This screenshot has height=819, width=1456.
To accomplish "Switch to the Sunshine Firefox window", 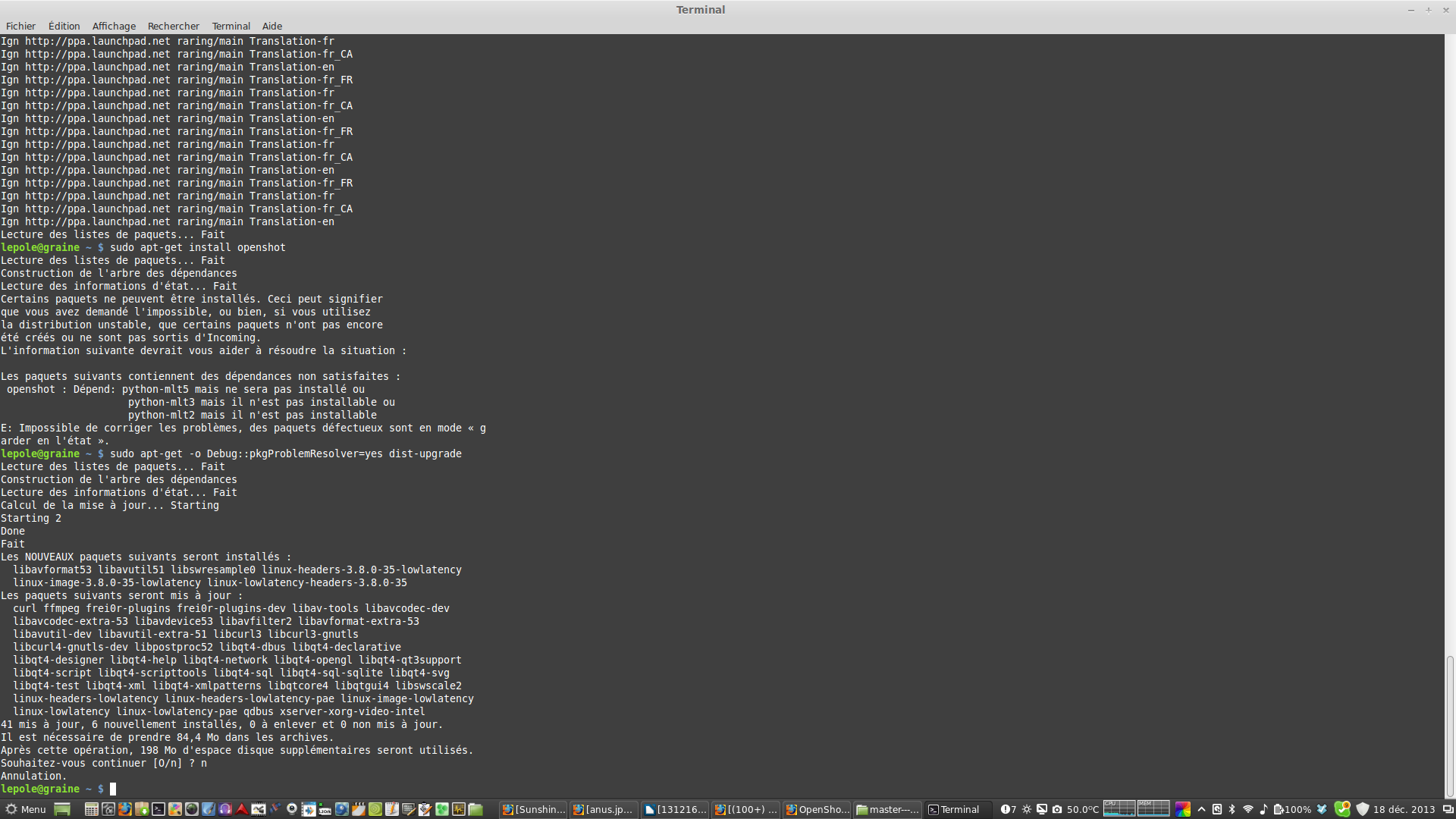I will coord(534,809).
